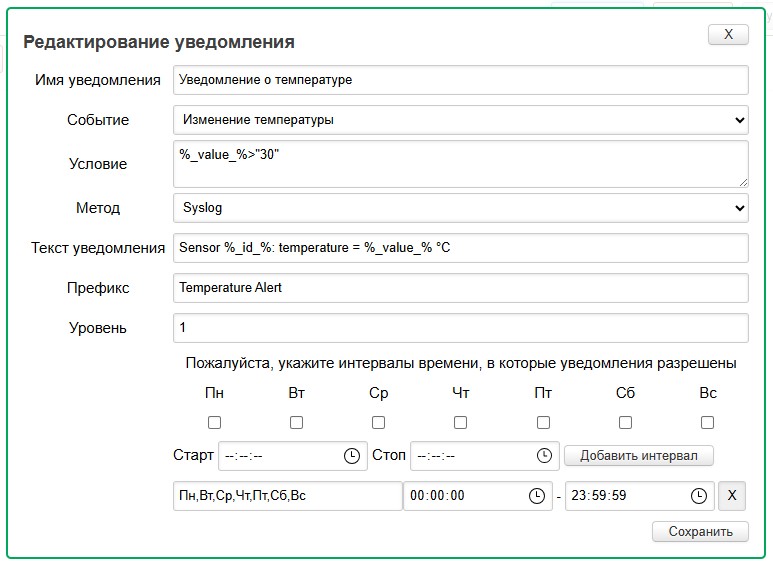The width and height of the screenshot is (773, 565).
Task: Focus the Имя уведомления text field
Action: coord(460,80)
